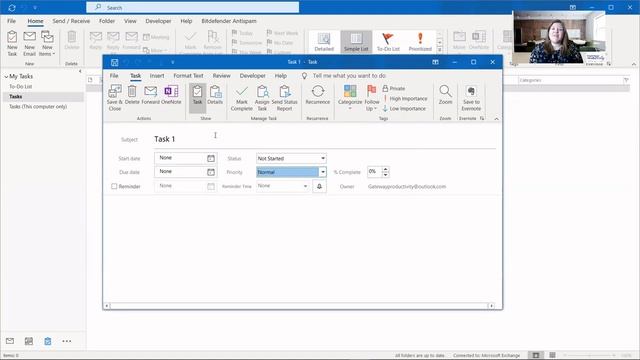
Task: Increase % Complete with up arrow
Action: [385, 169]
